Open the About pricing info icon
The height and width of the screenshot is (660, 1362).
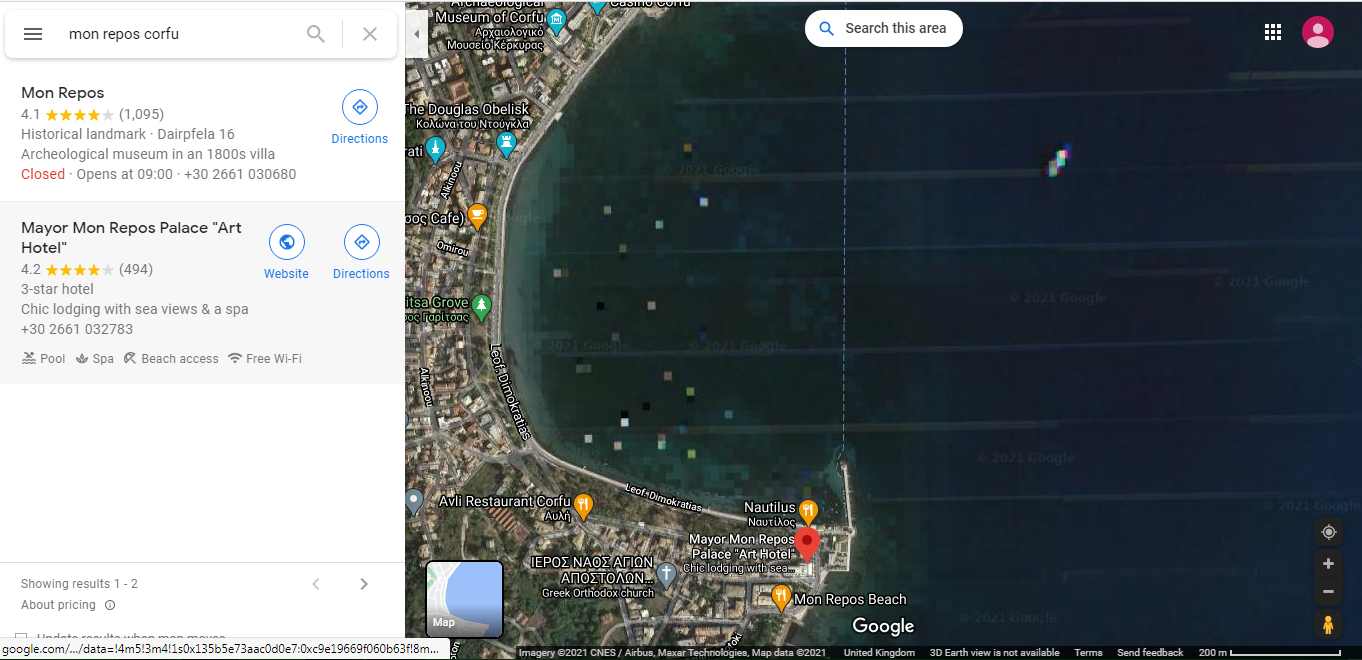[x=110, y=605]
